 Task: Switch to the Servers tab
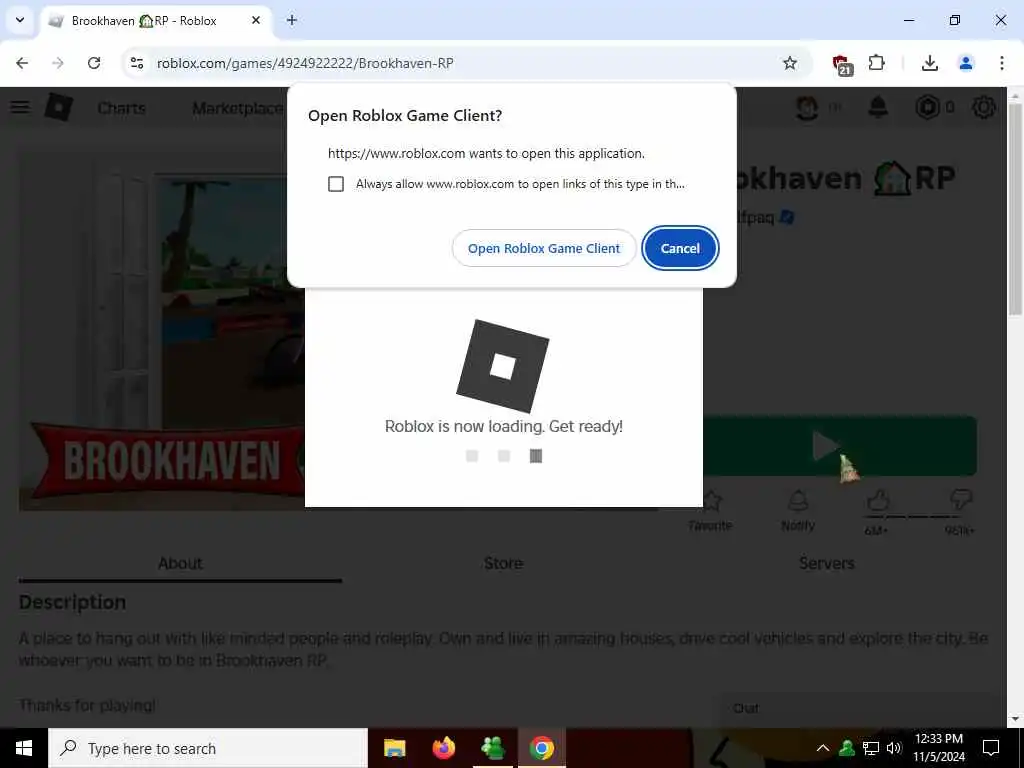click(826, 563)
